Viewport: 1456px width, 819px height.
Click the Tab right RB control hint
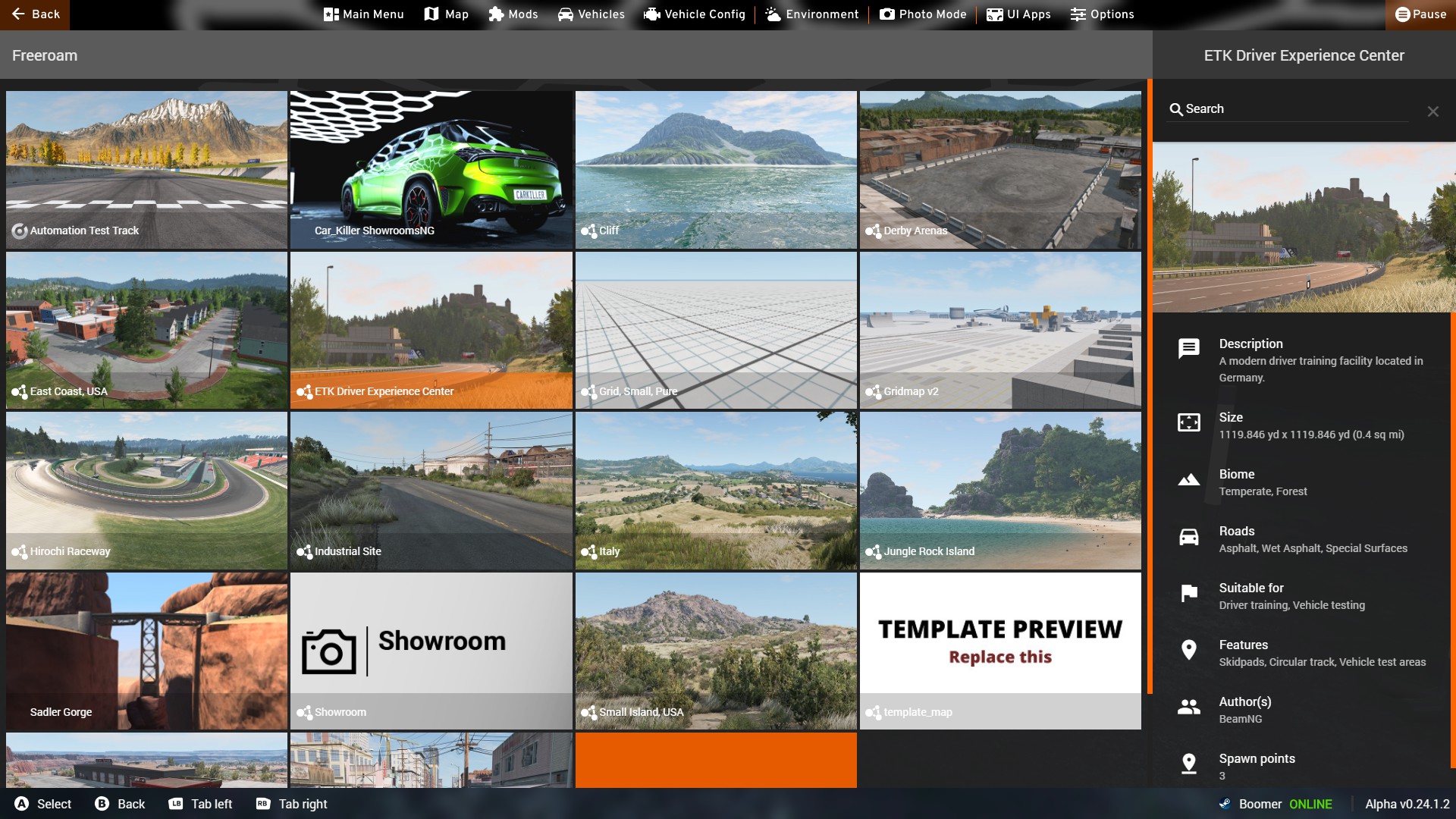coord(293,804)
